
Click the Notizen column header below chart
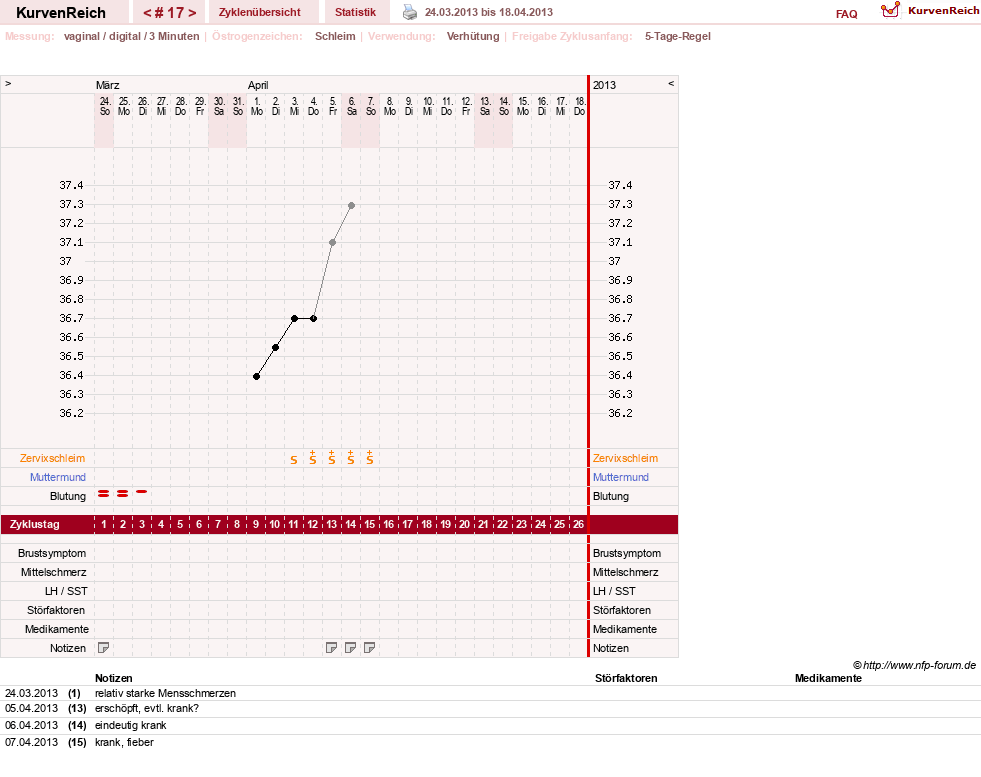(x=113, y=678)
